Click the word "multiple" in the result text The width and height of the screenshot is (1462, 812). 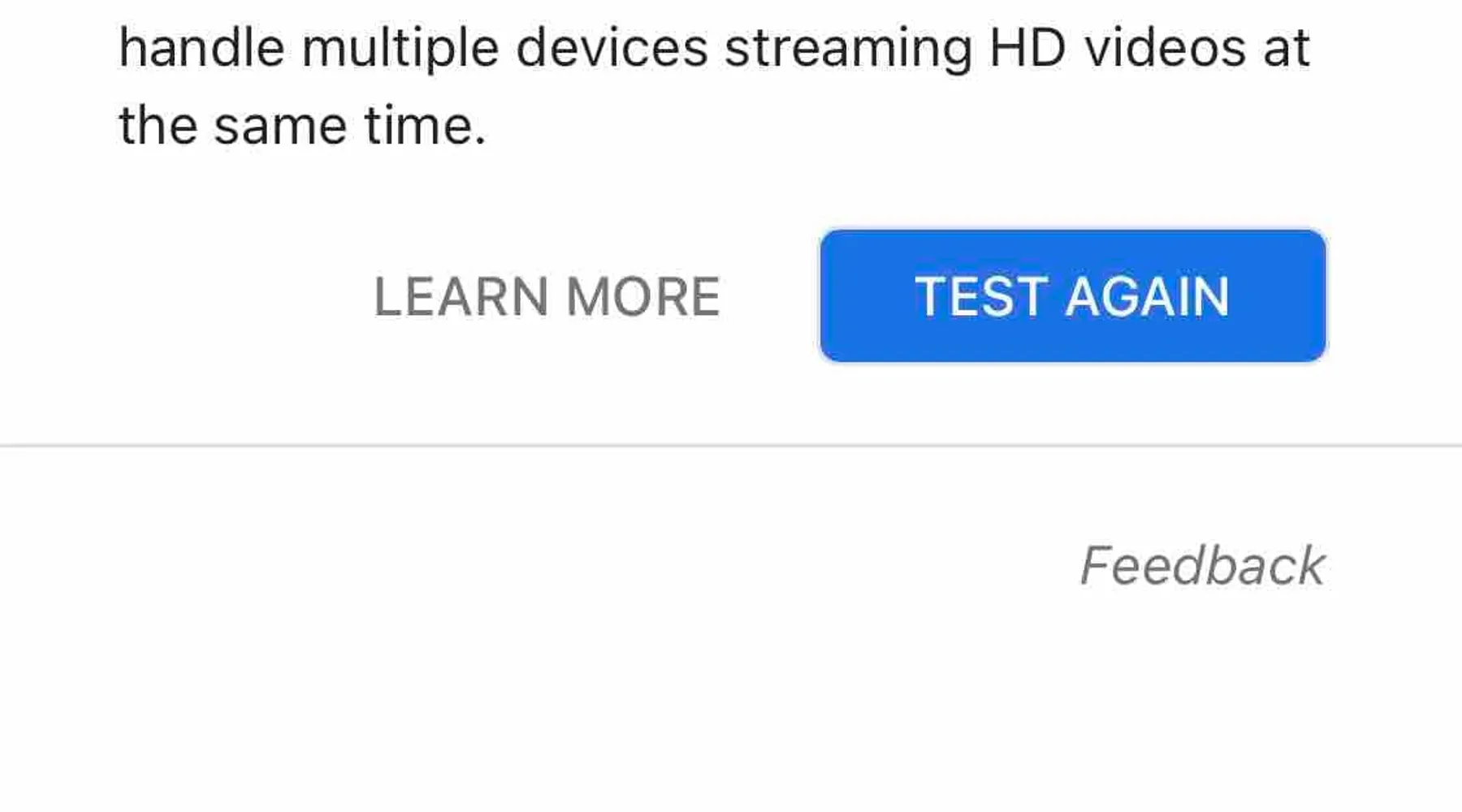coord(400,48)
